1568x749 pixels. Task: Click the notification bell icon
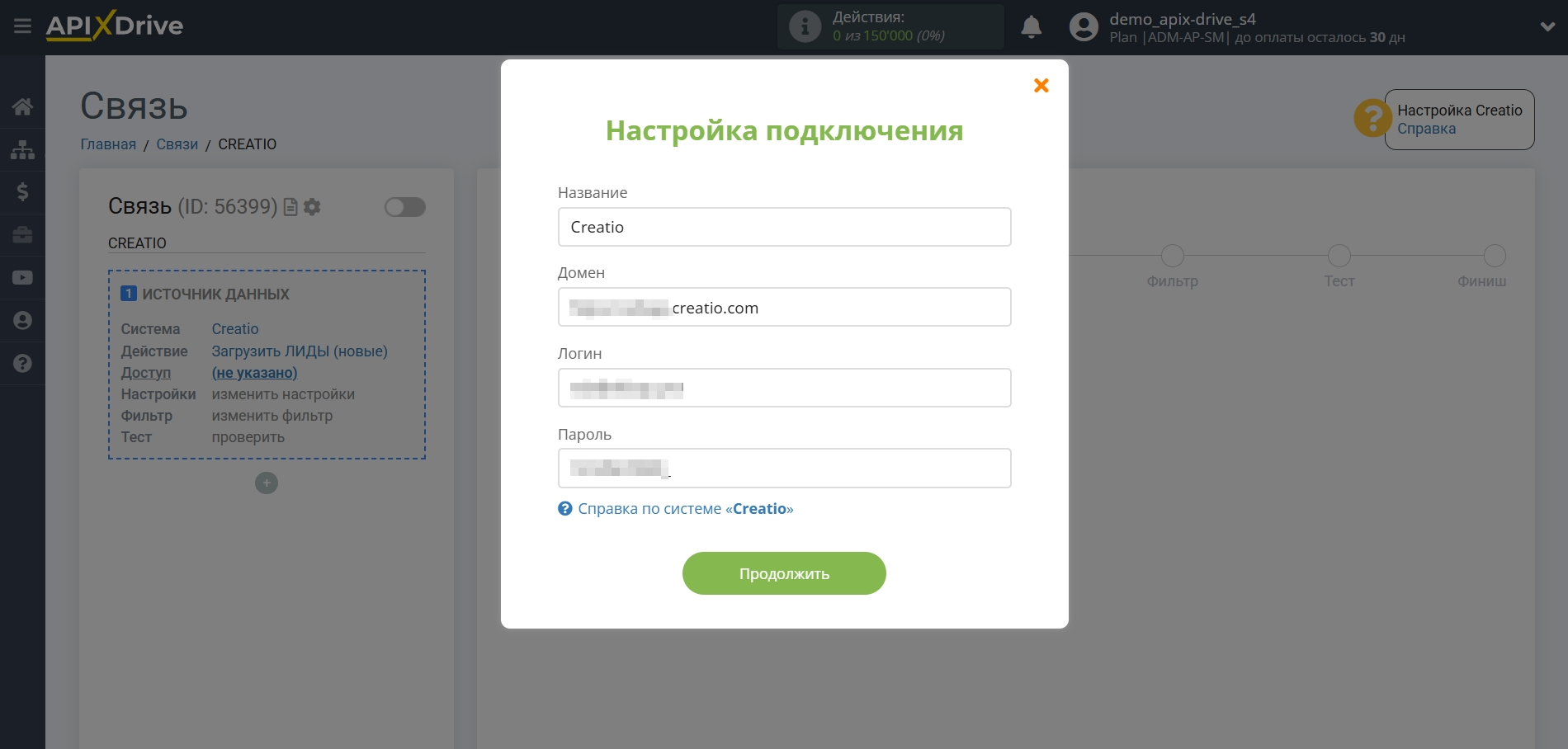(x=1032, y=27)
